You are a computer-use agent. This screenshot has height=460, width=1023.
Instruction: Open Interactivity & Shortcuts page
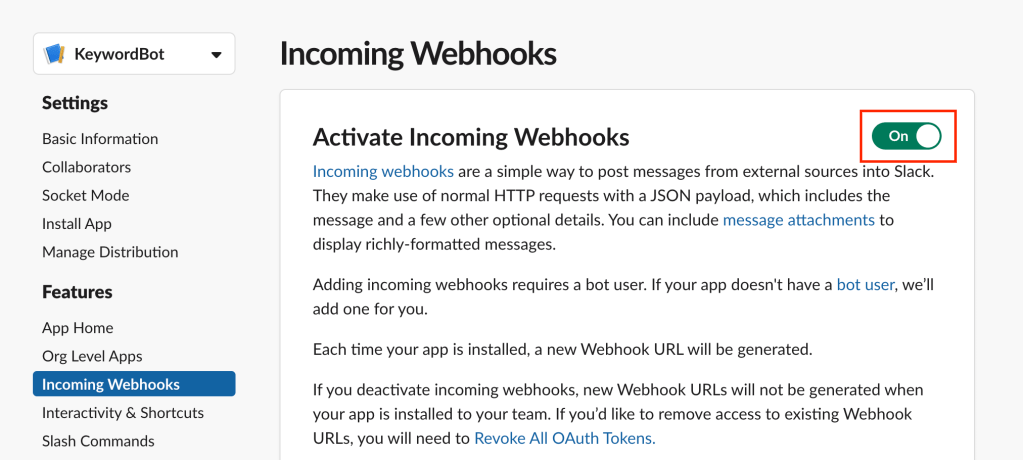click(x=122, y=413)
